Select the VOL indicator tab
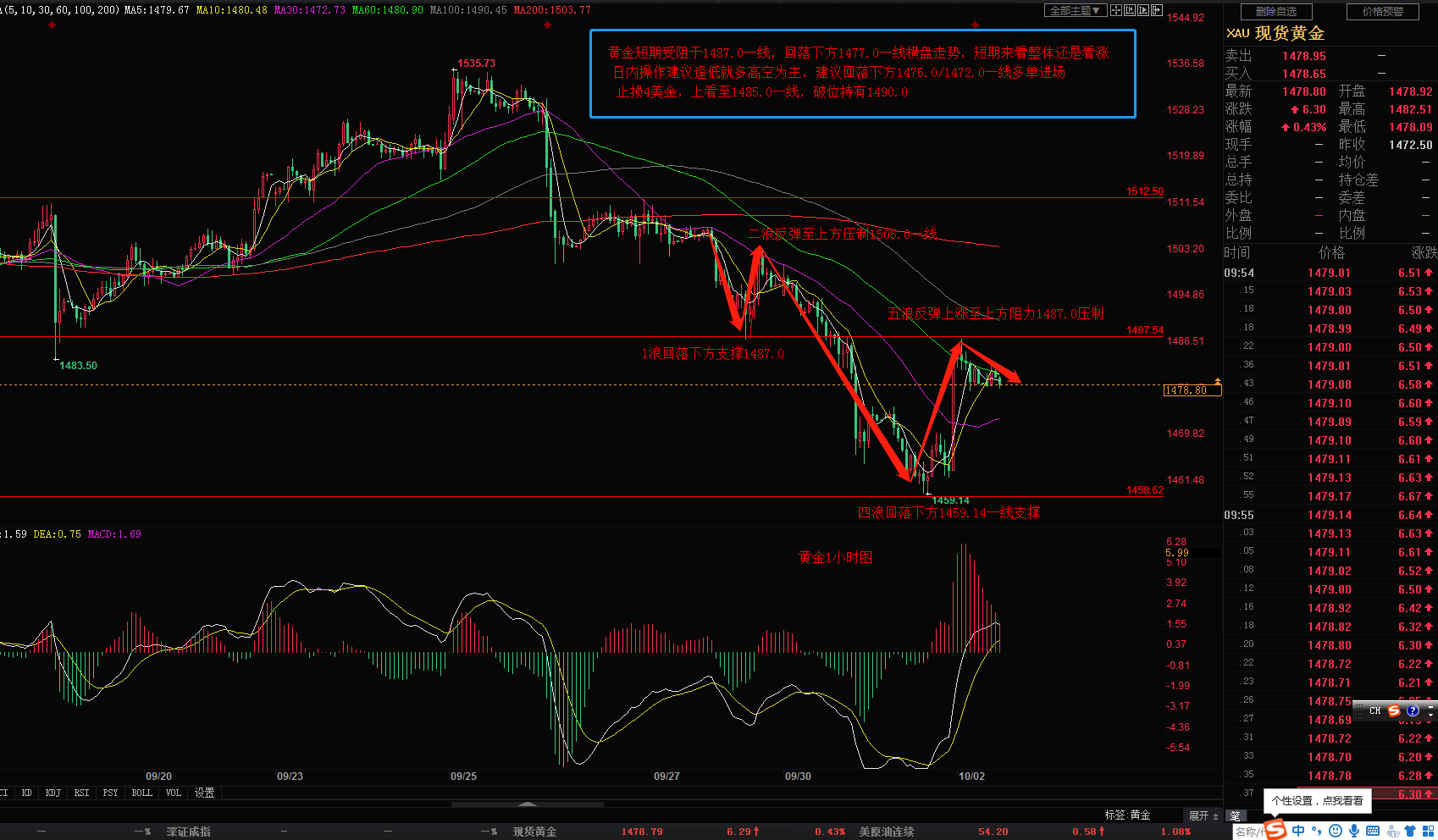 [x=174, y=793]
